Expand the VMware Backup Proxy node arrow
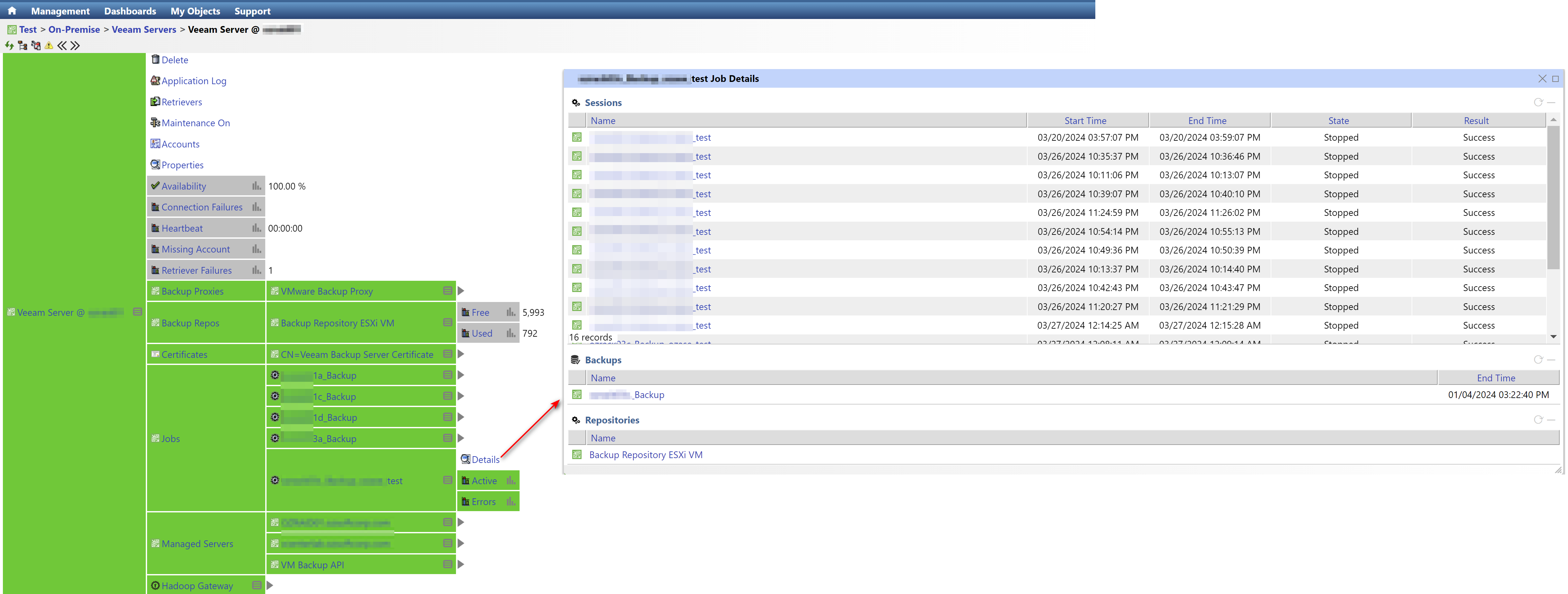Viewport: 1568px width, 594px height. (461, 291)
